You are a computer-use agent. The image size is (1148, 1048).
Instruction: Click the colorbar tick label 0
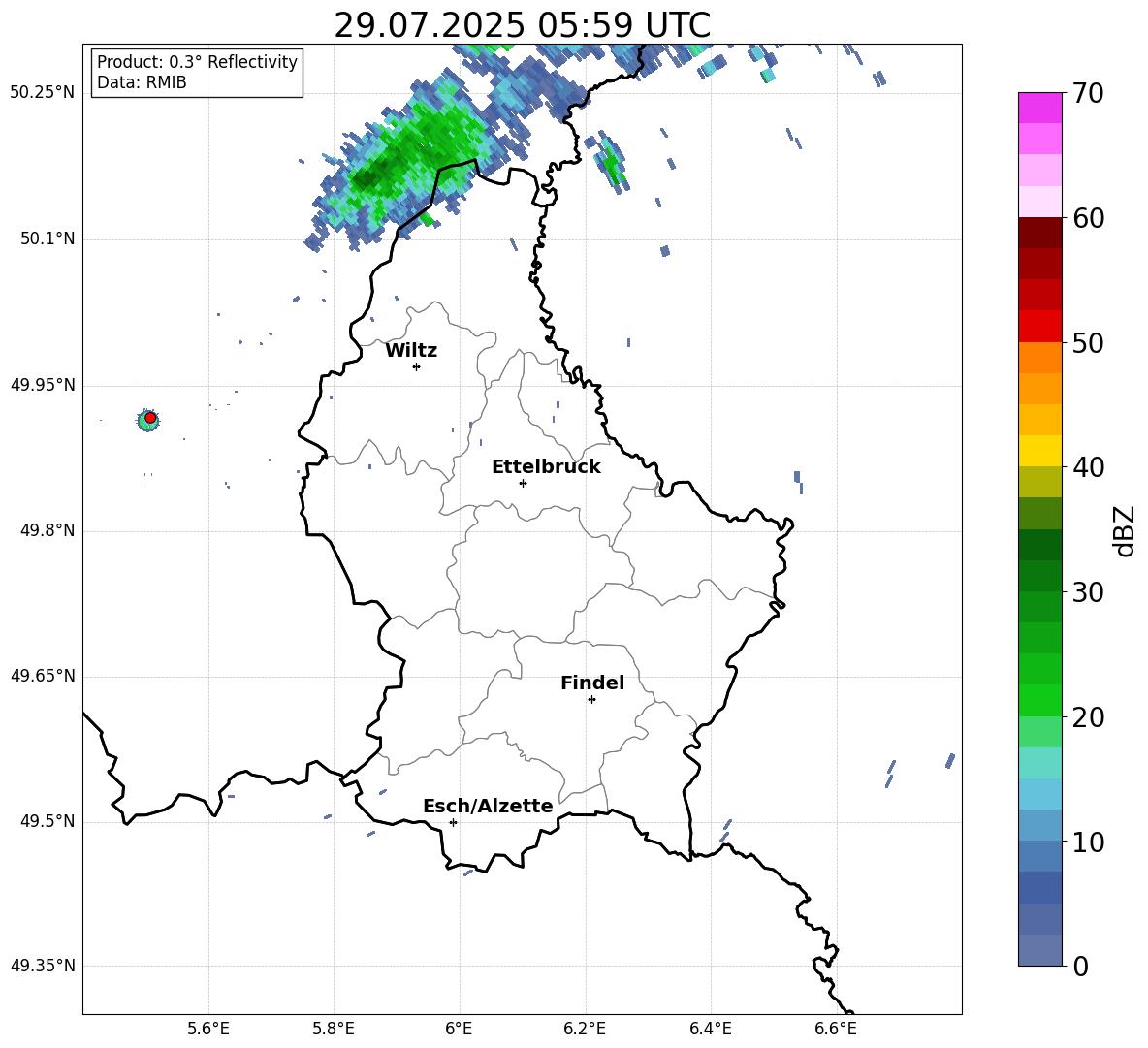[1080, 966]
